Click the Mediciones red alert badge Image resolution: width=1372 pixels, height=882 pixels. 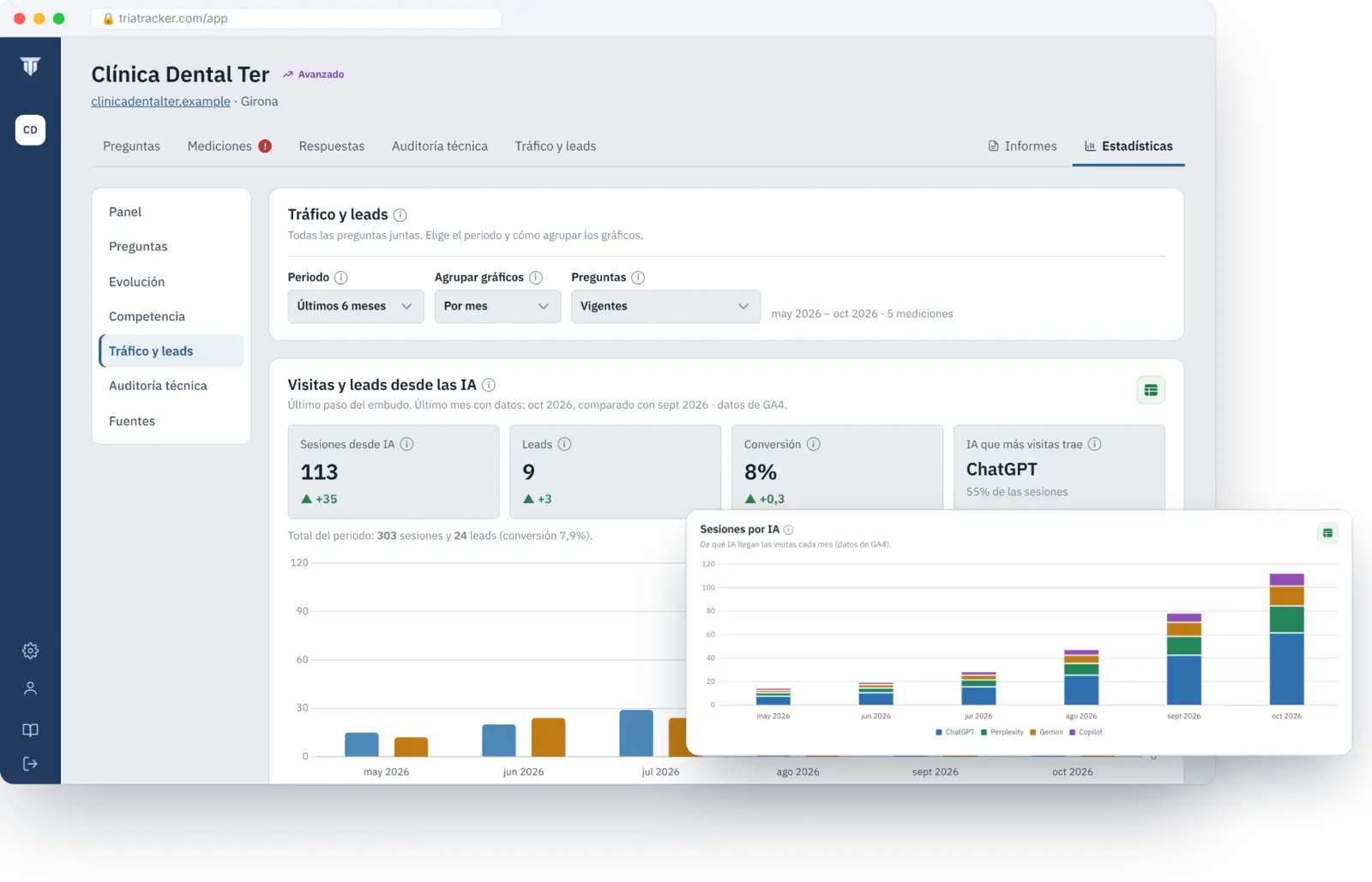[x=265, y=146]
